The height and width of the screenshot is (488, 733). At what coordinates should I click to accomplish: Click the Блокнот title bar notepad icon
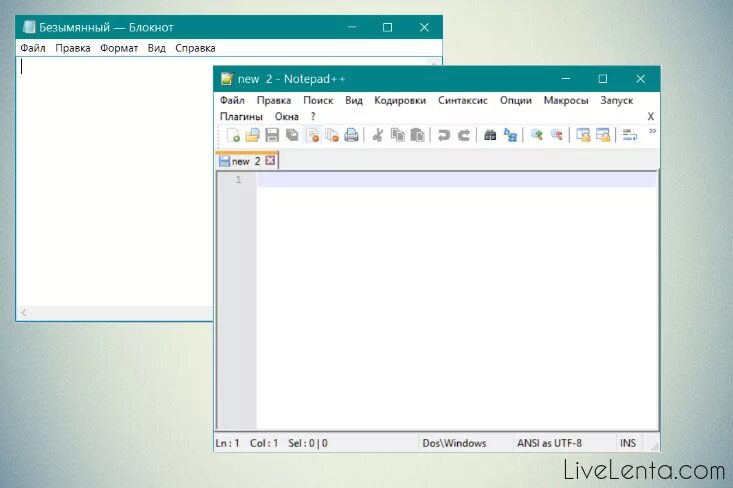[29, 27]
